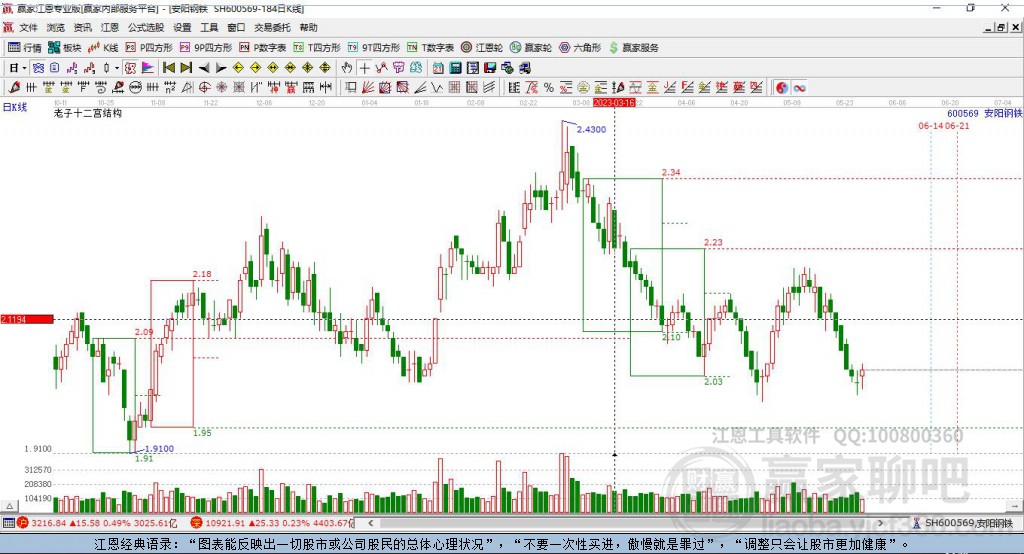
Task: Open the 帮助 menu
Action: click(x=308, y=27)
